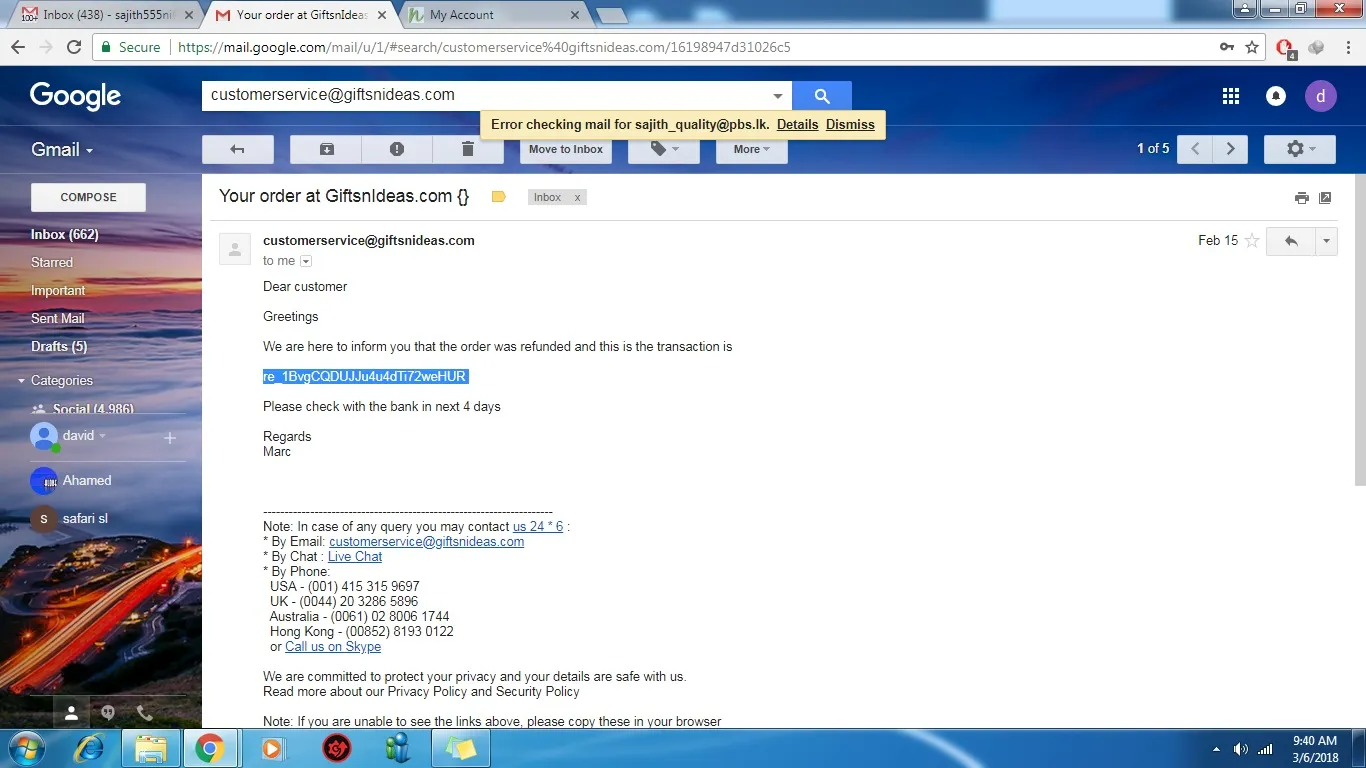Reply to the message with the arrow button
Viewport: 1366px width, 768px height.
[x=1291, y=241]
